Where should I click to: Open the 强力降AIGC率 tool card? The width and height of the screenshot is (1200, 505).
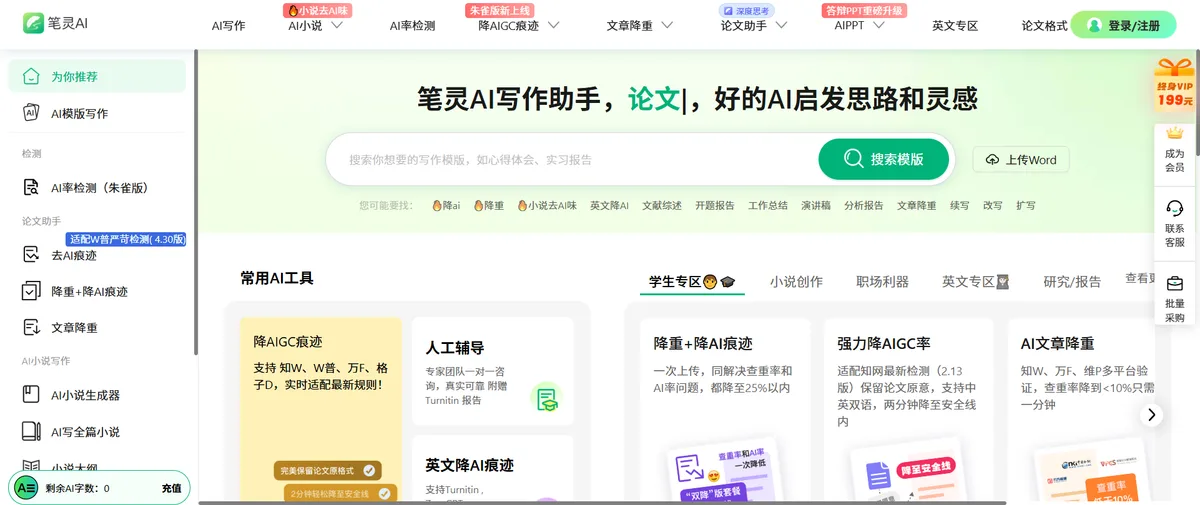coord(908,410)
